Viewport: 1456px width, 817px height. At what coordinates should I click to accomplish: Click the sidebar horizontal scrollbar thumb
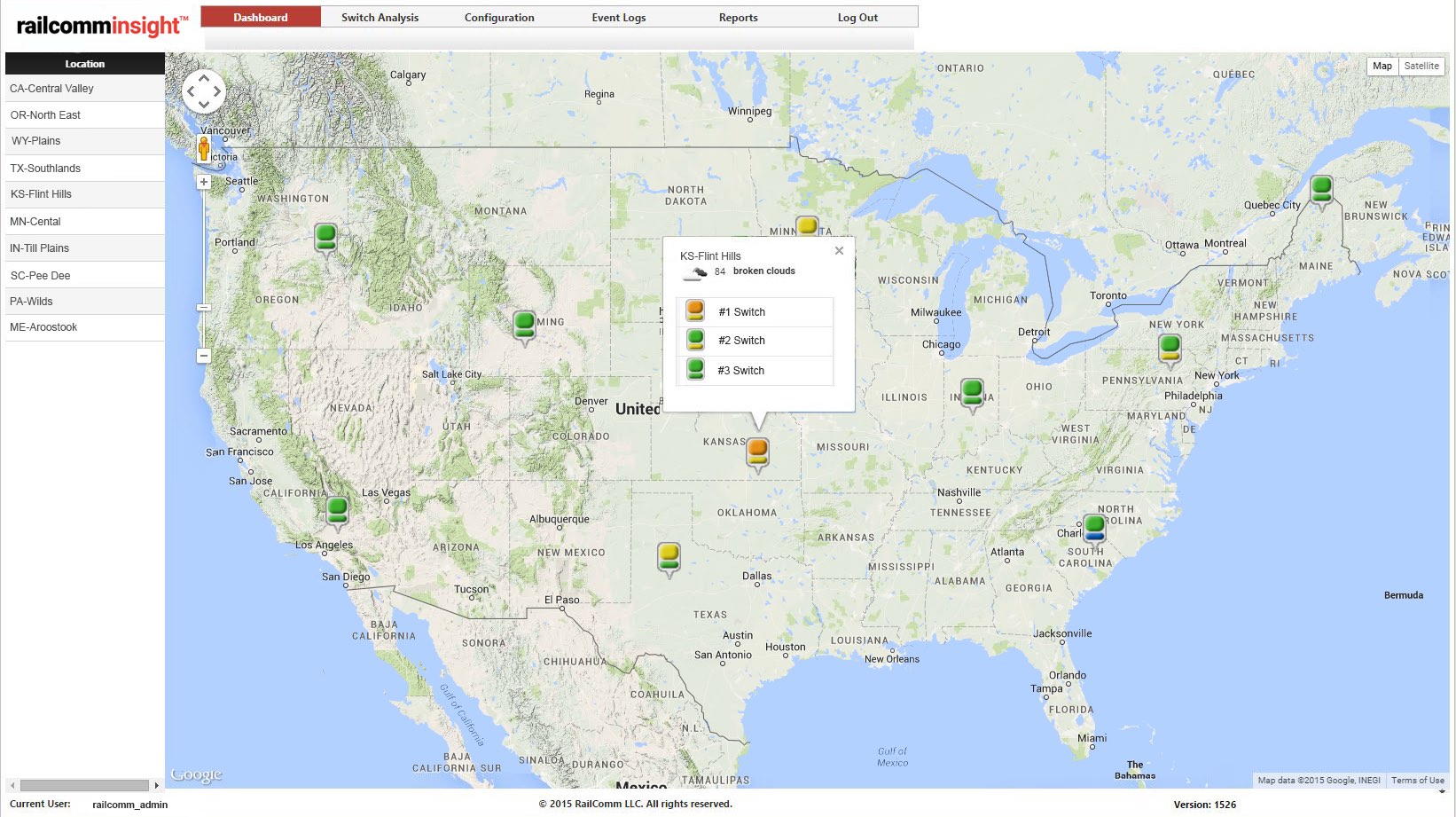pyautogui.click(x=84, y=785)
